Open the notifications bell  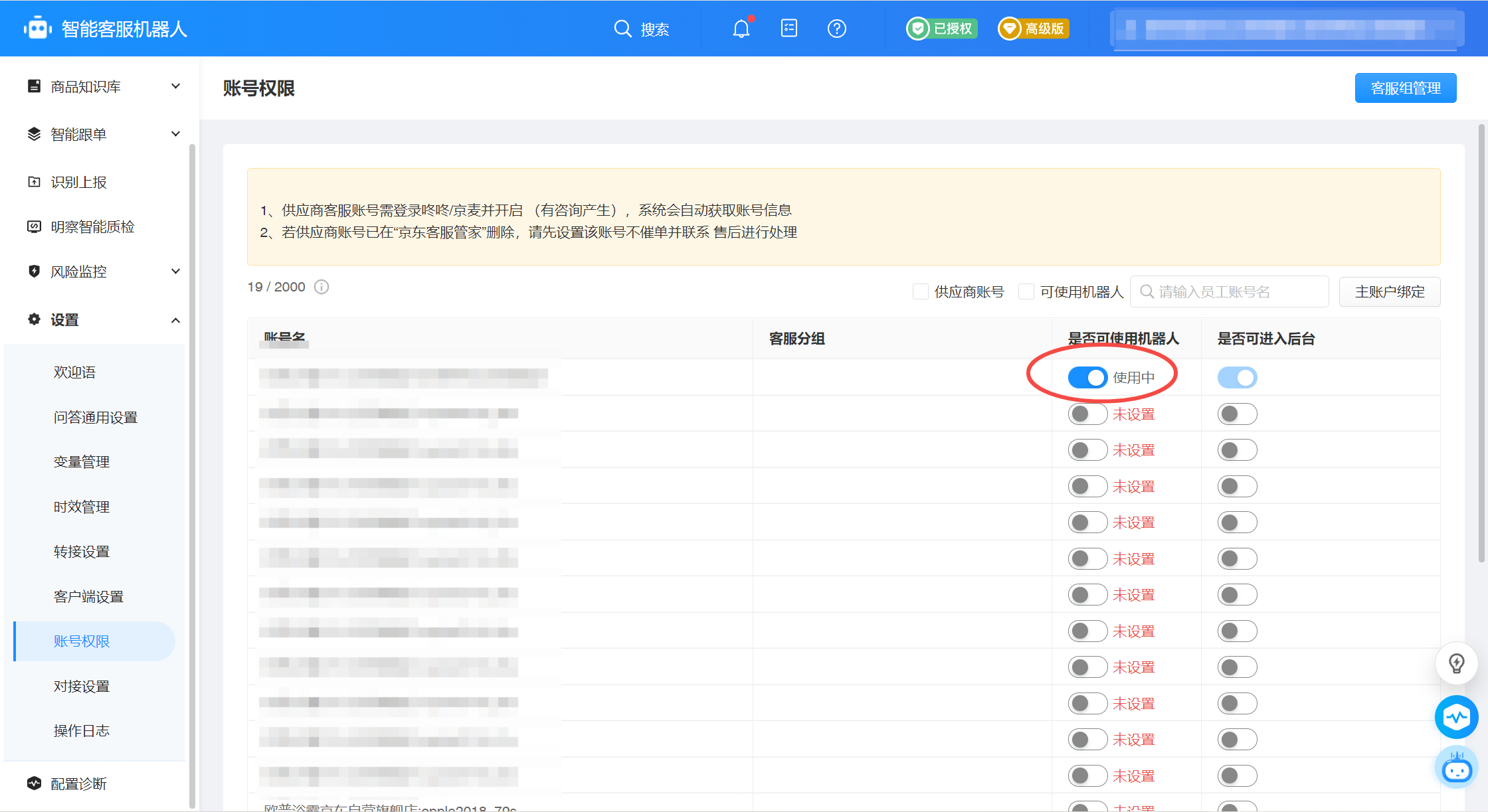741,29
